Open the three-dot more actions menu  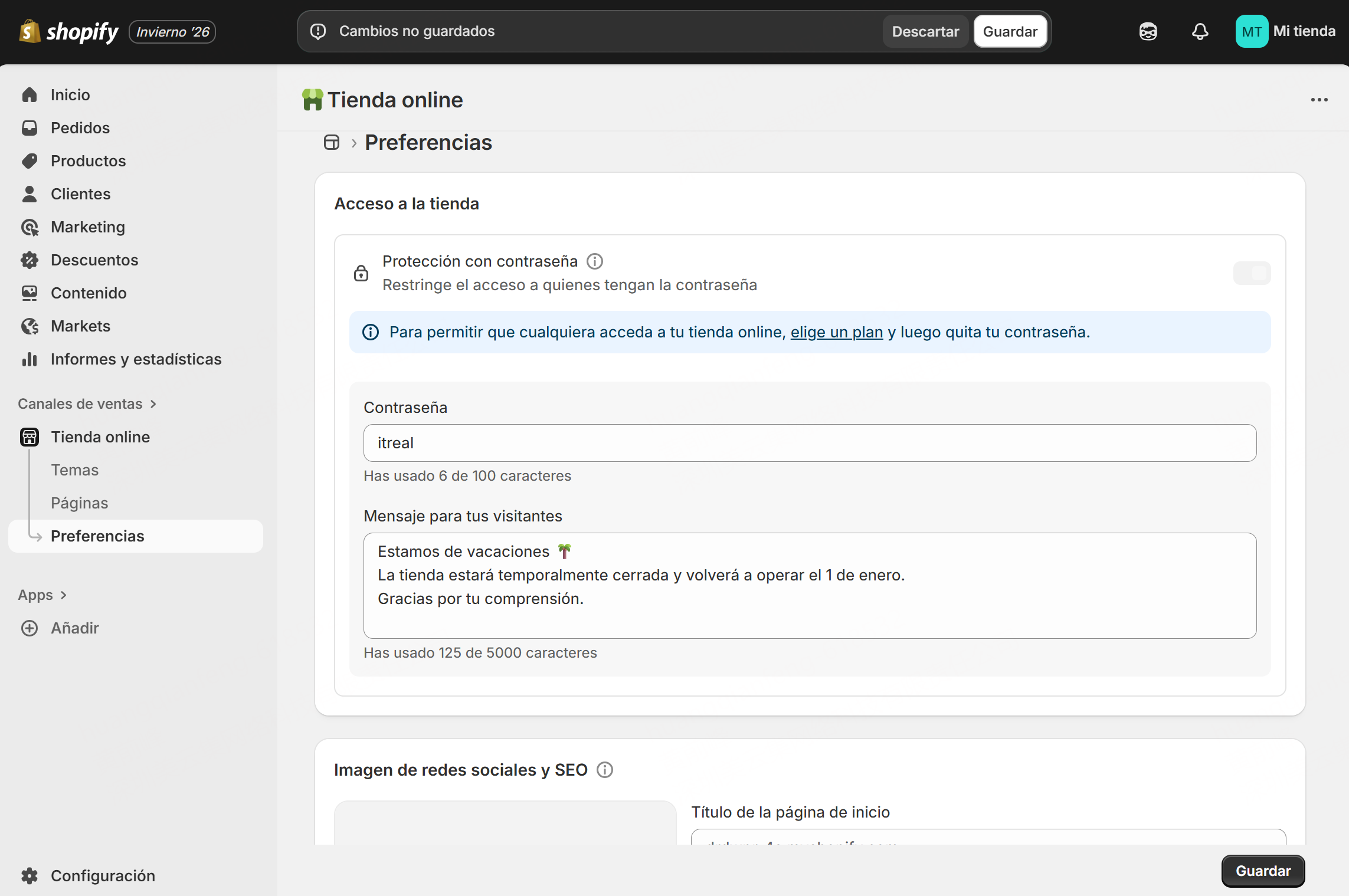[x=1319, y=100]
